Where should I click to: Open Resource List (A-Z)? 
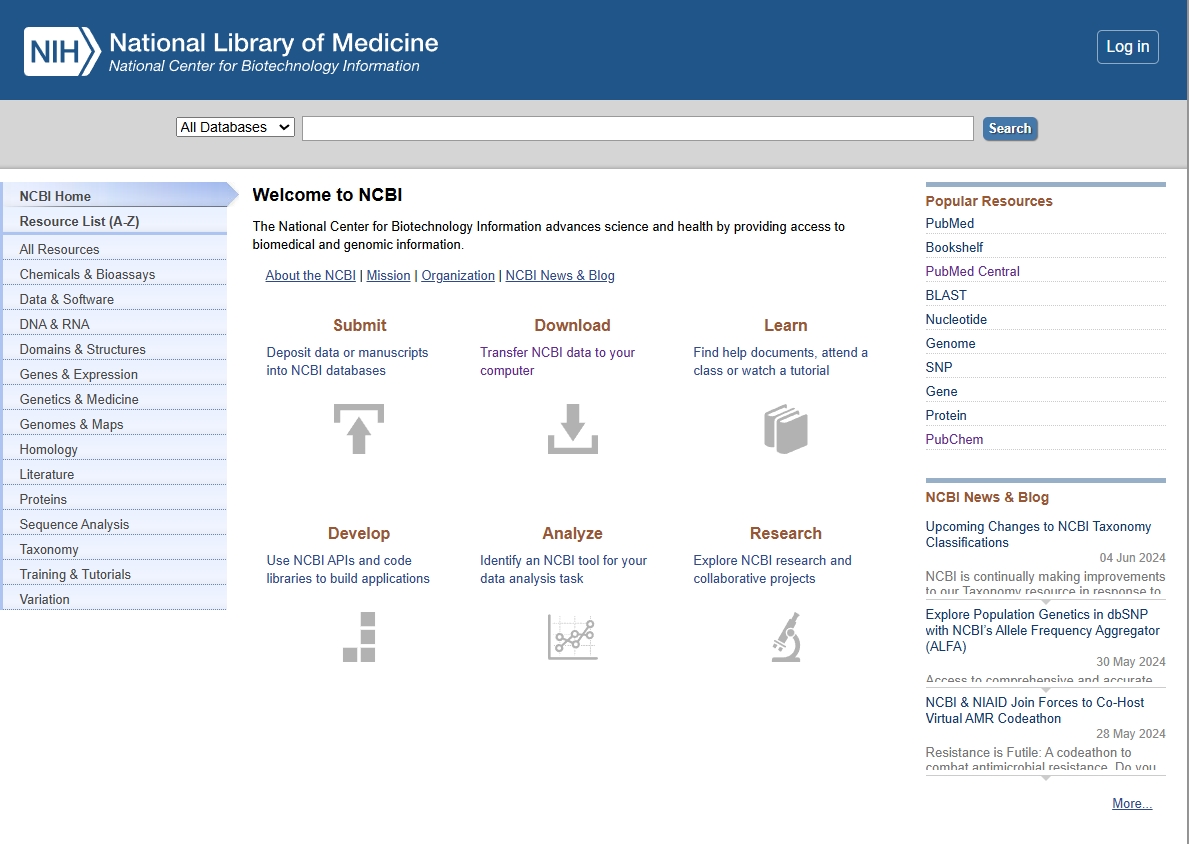click(x=114, y=221)
